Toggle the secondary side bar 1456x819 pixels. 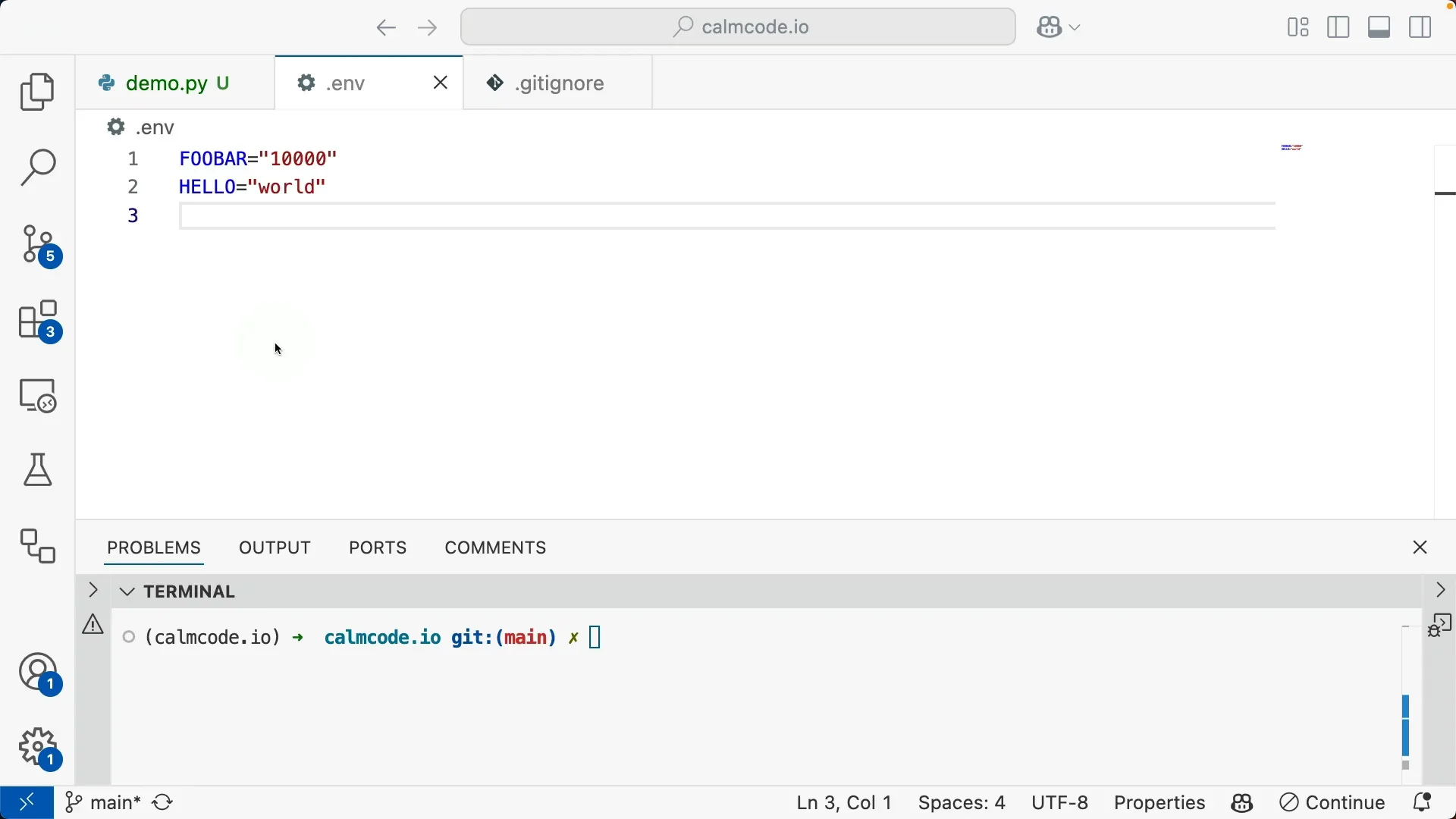tap(1421, 28)
